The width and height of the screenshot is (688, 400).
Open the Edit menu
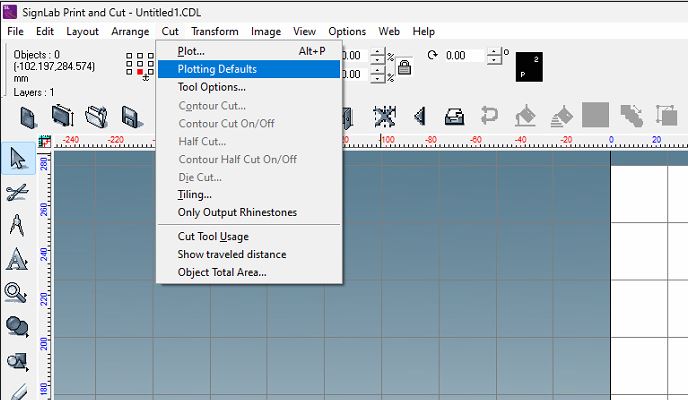pyautogui.click(x=45, y=32)
